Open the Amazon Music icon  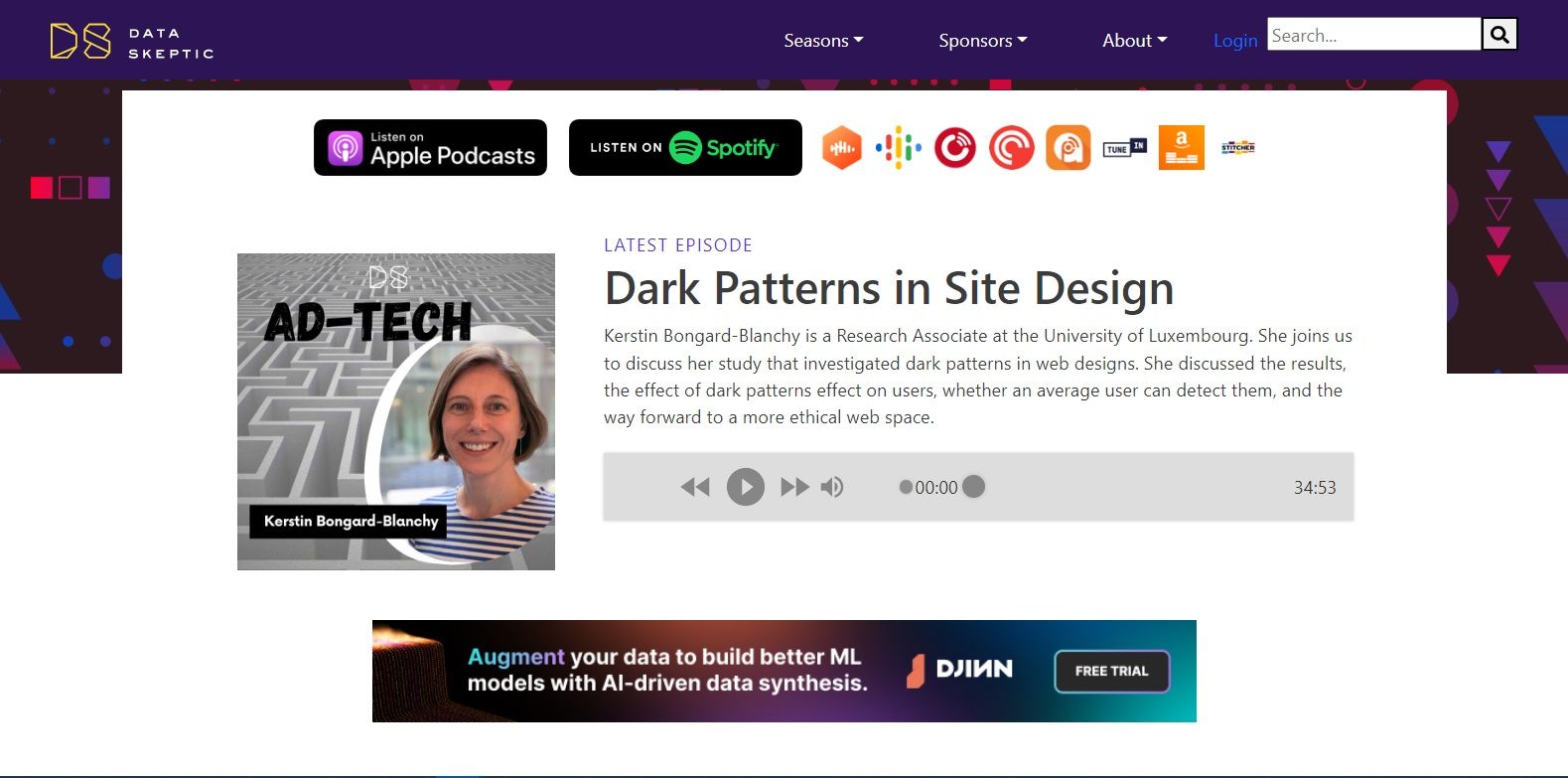1181,148
